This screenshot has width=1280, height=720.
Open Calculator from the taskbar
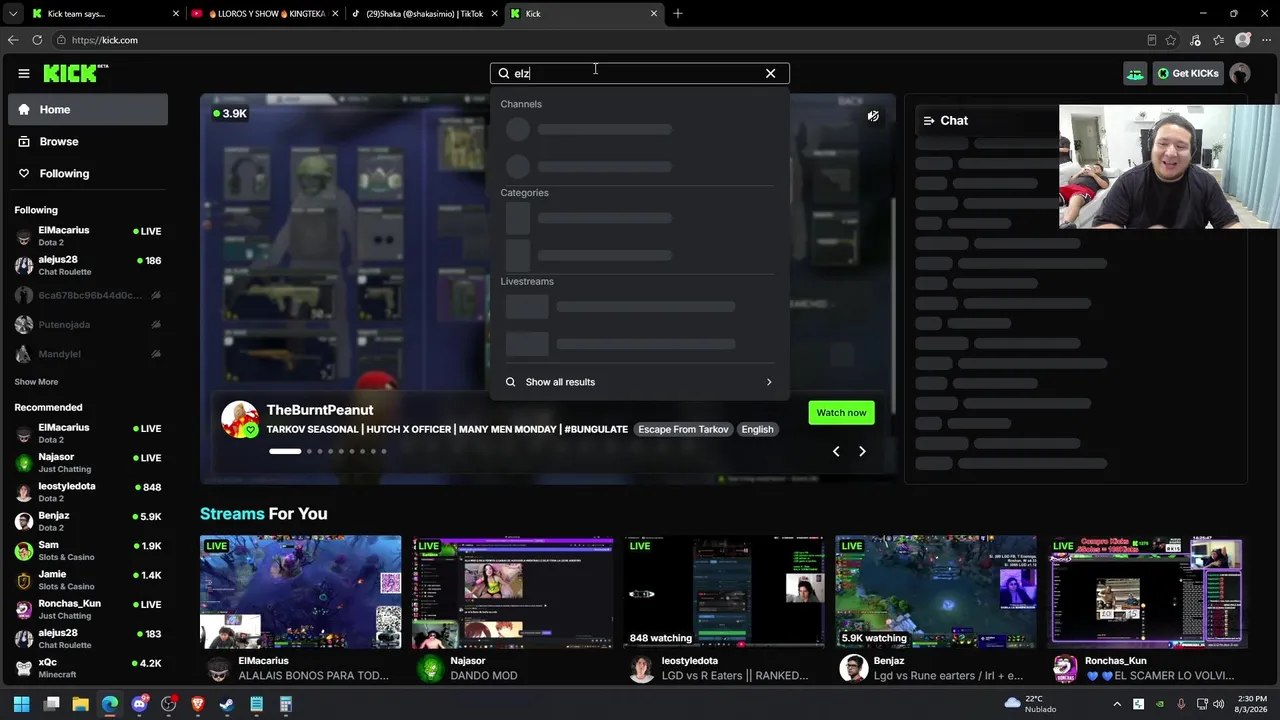pos(286,704)
